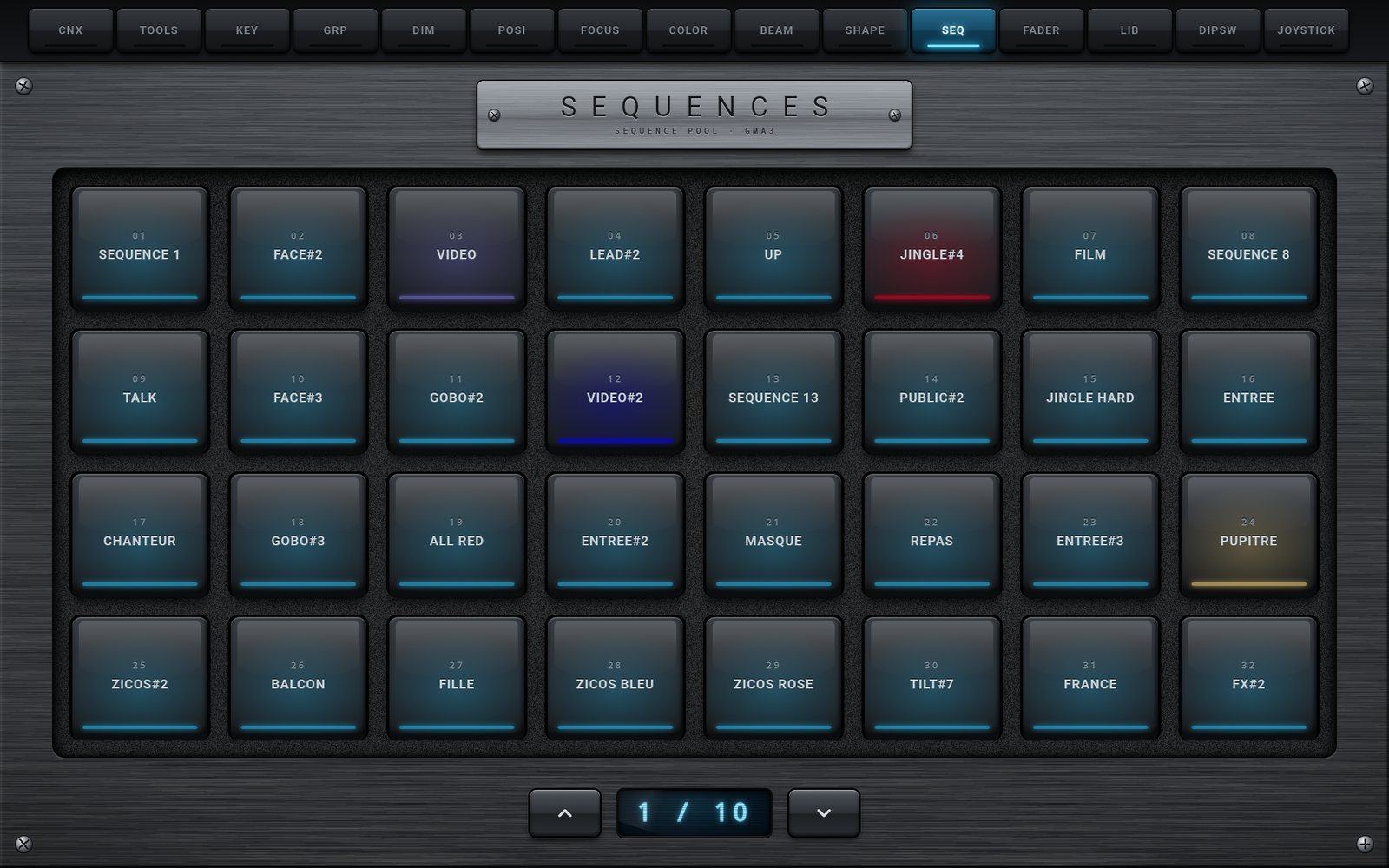This screenshot has width=1389, height=868.
Task: Open the BEAM tab
Action: [776, 30]
